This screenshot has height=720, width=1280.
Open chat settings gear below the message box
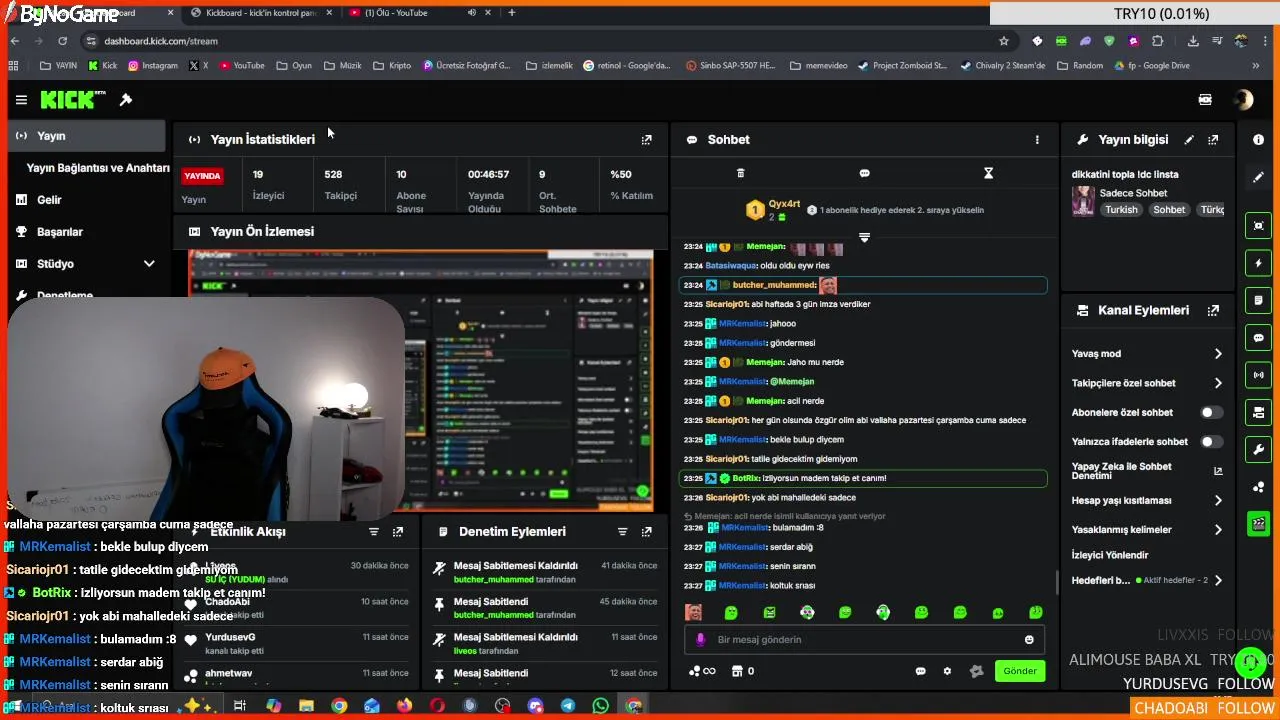[x=947, y=671]
